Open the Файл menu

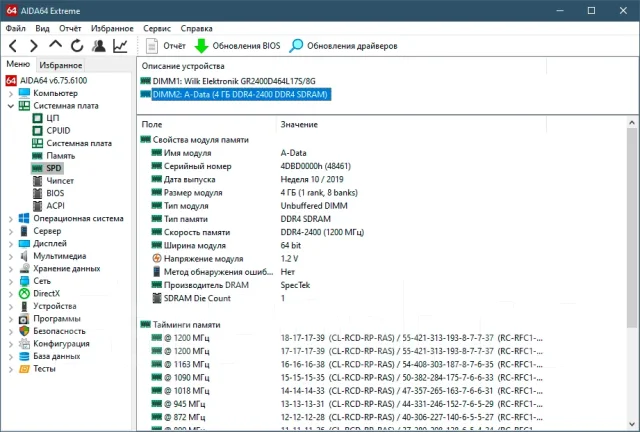(x=16, y=28)
